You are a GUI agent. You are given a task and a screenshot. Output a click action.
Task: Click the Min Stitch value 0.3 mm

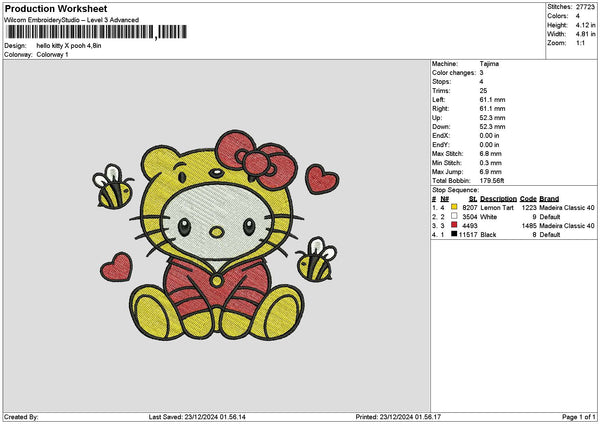[491, 163]
